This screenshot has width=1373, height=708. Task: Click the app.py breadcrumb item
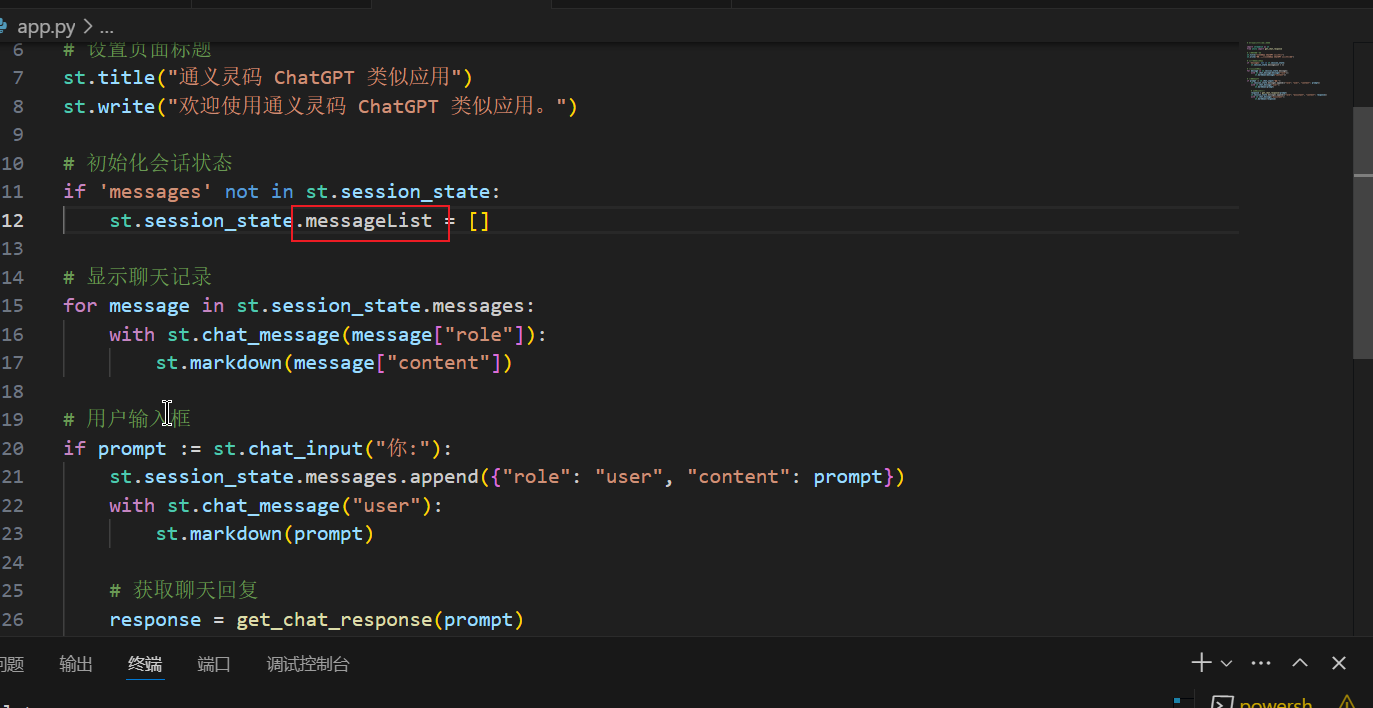45,27
